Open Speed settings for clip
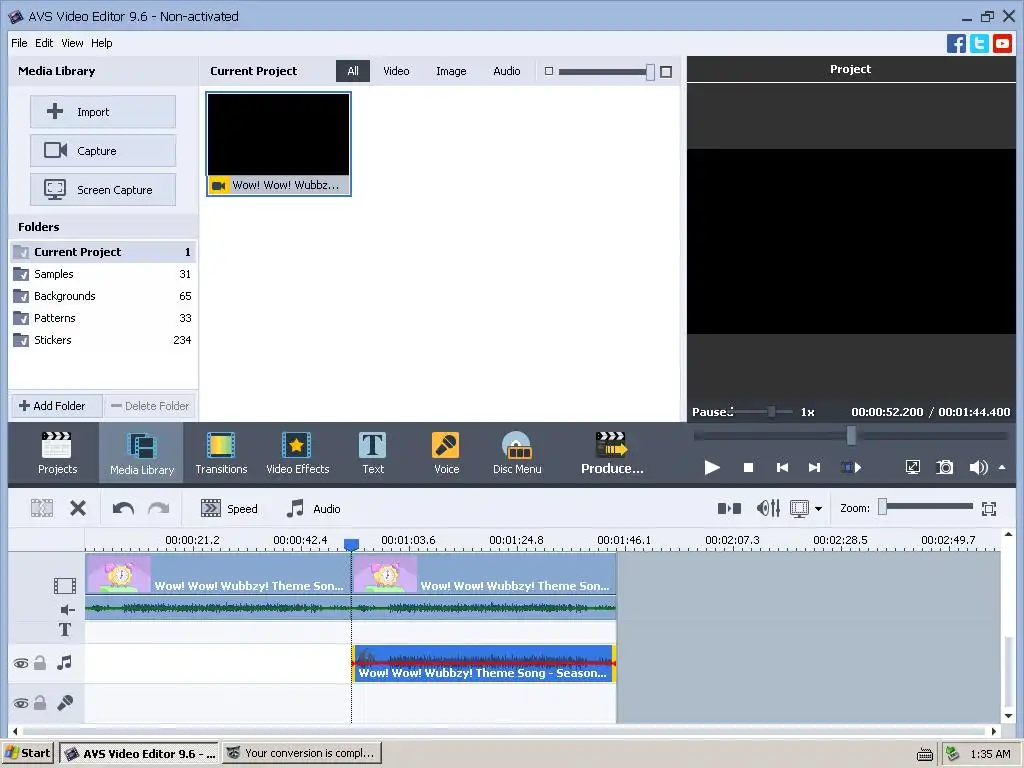1024x768 pixels. coord(229,508)
